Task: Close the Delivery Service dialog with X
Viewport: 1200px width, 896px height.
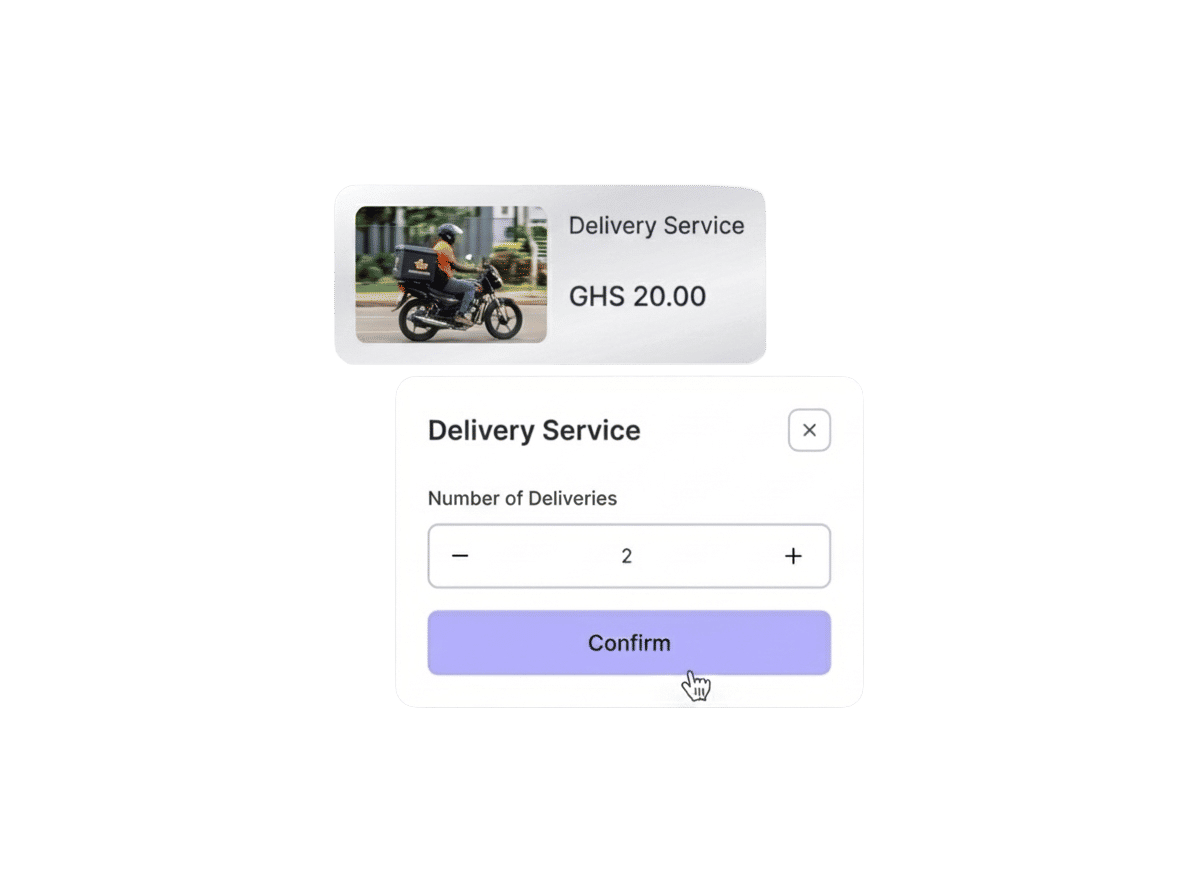Action: point(810,430)
